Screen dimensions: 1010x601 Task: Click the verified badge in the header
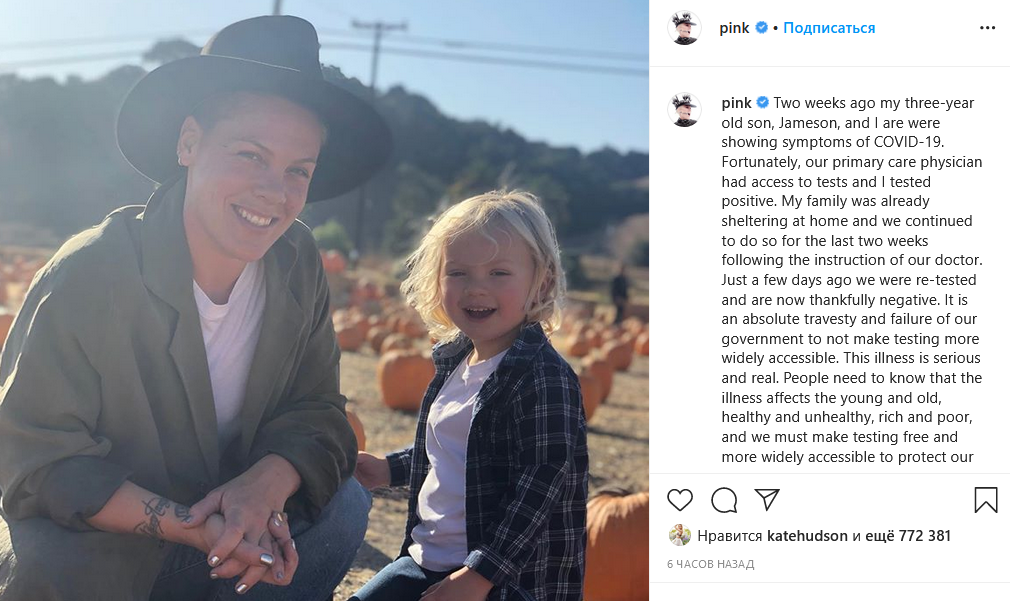[x=761, y=28]
